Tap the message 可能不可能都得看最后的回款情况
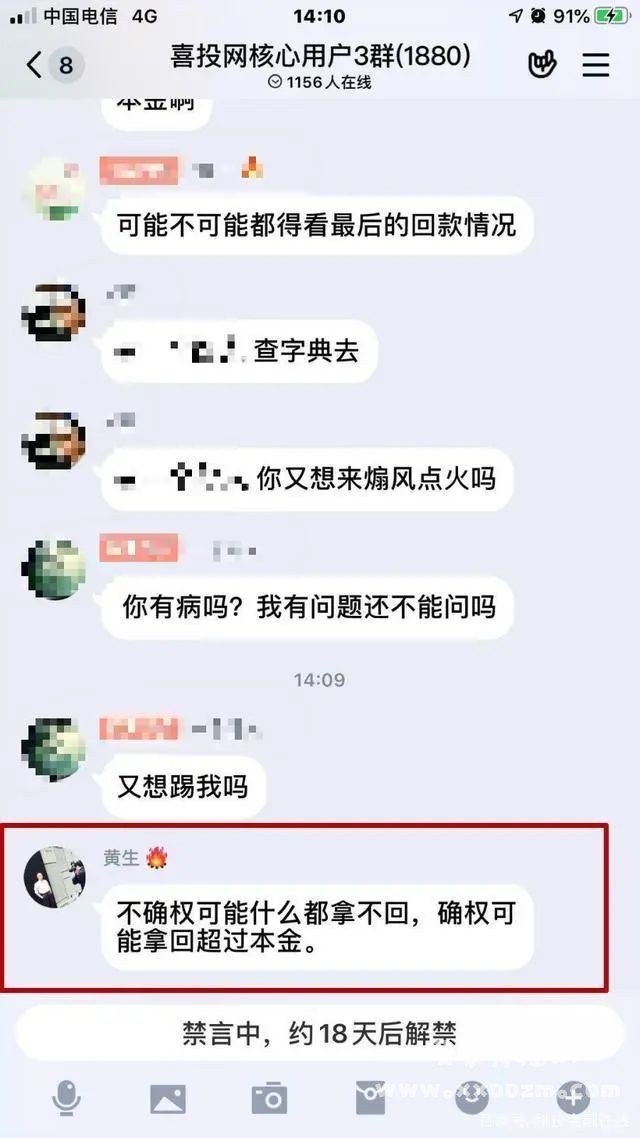 317,225
